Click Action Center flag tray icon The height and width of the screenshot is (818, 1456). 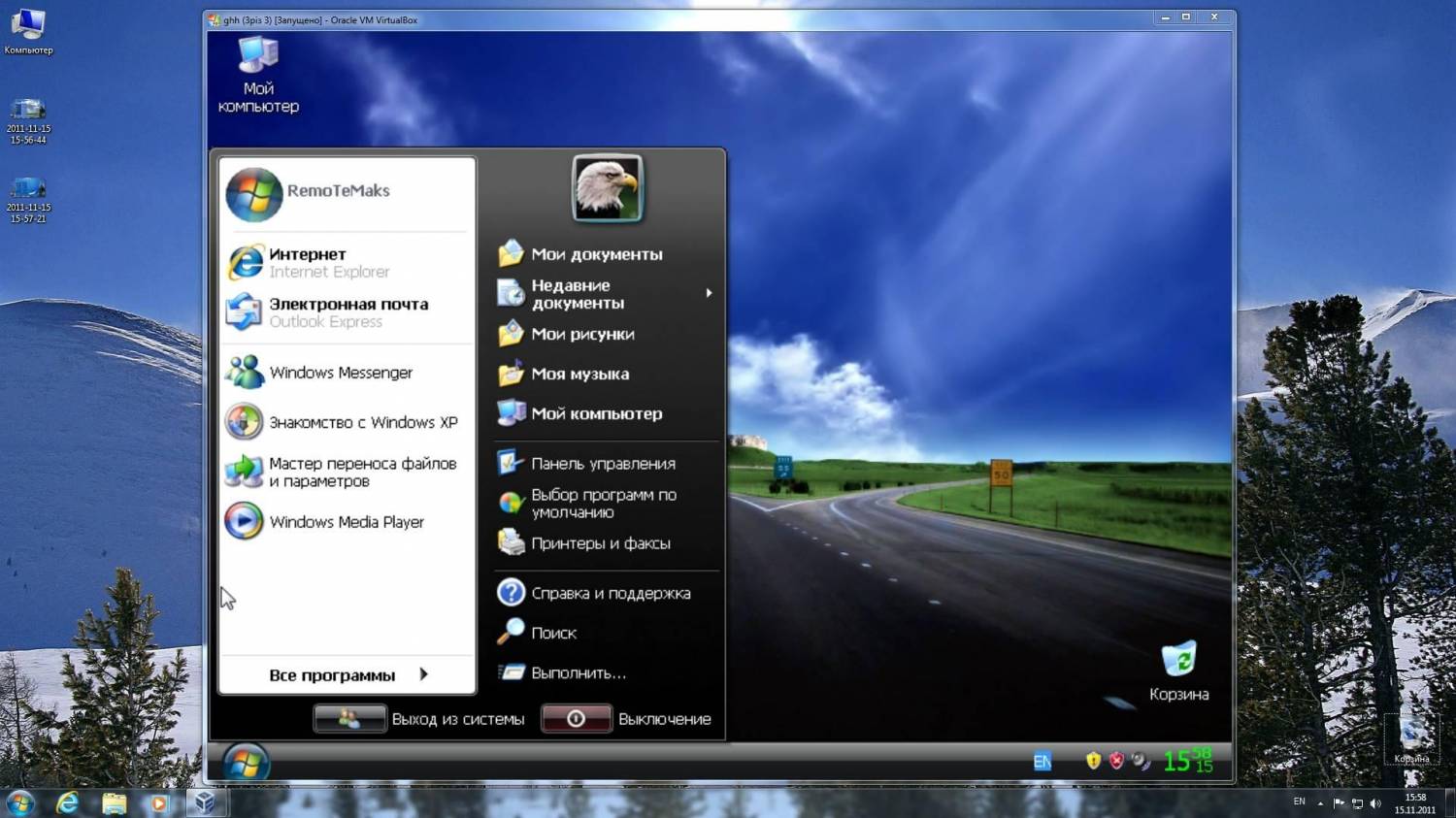[x=1340, y=803]
